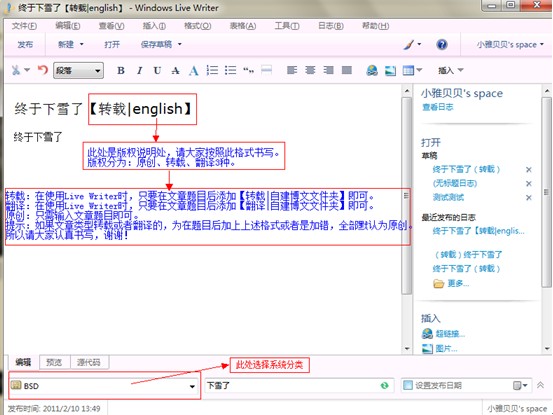553x415 pixels.
Task: Expand the table icon dropdown arrow
Action: coord(419,70)
